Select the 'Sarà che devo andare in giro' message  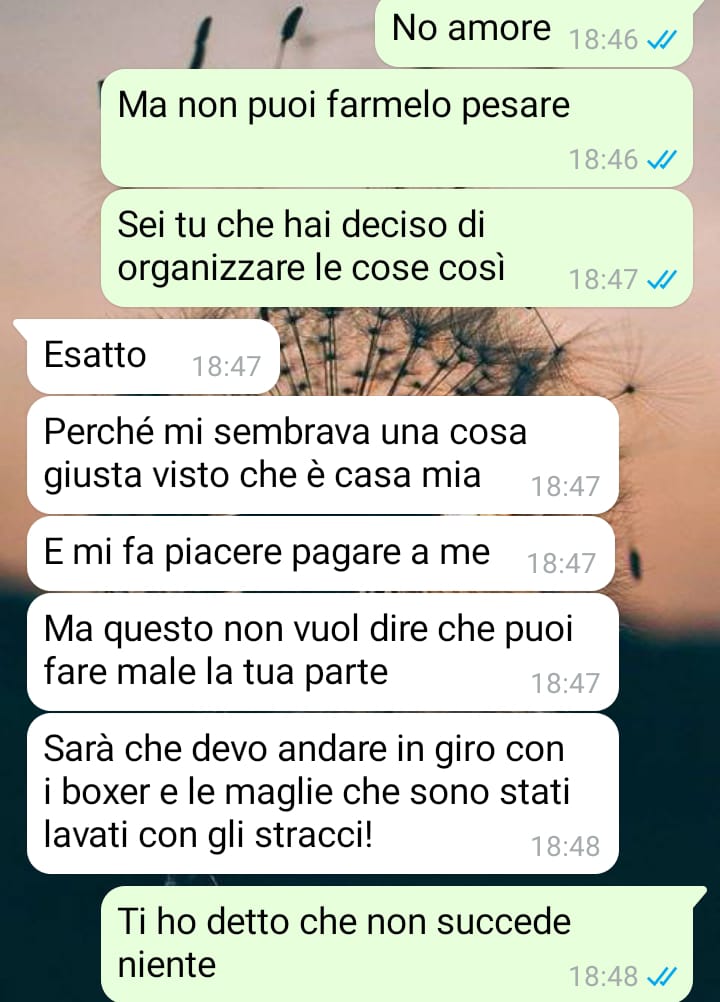tap(323, 793)
